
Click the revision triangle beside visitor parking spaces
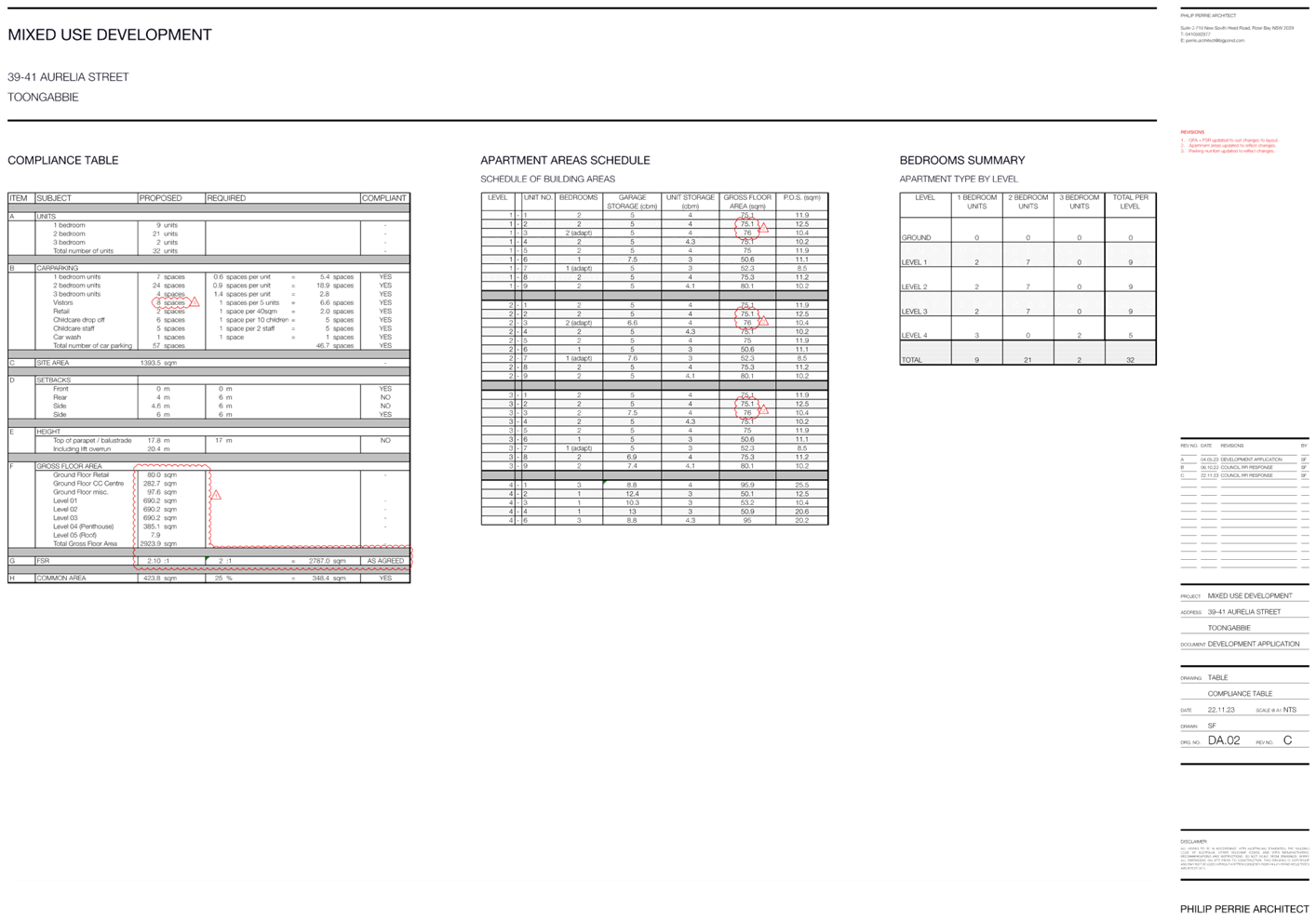pos(195,302)
